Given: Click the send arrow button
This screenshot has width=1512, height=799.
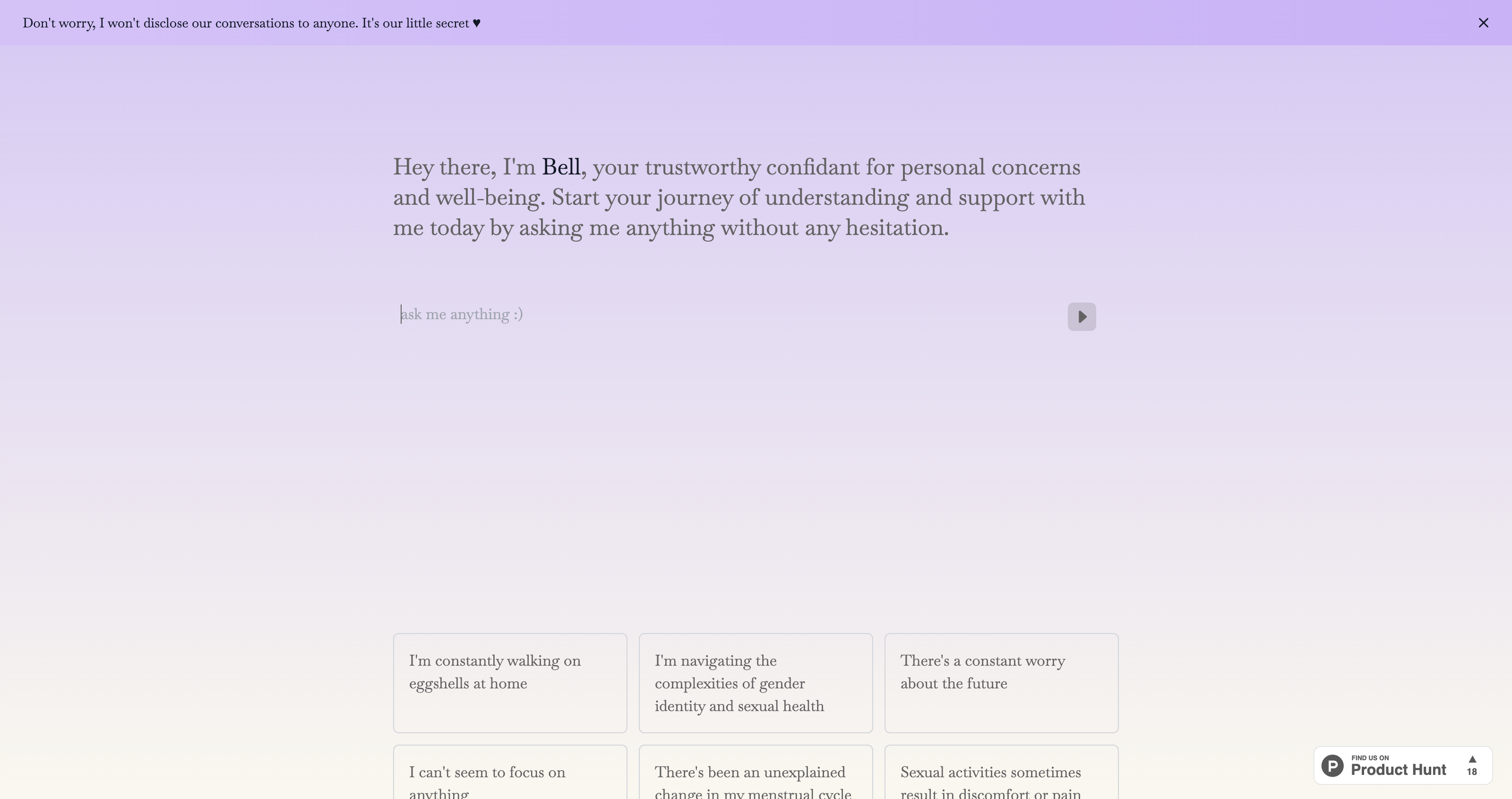Looking at the screenshot, I should (1081, 317).
